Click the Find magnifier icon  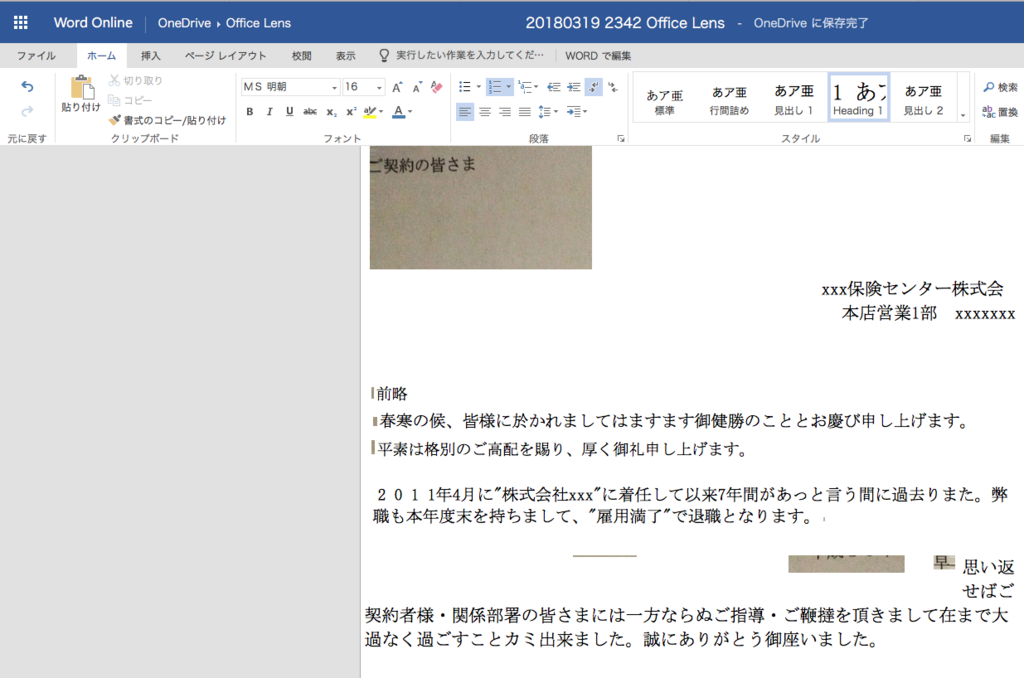989,87
